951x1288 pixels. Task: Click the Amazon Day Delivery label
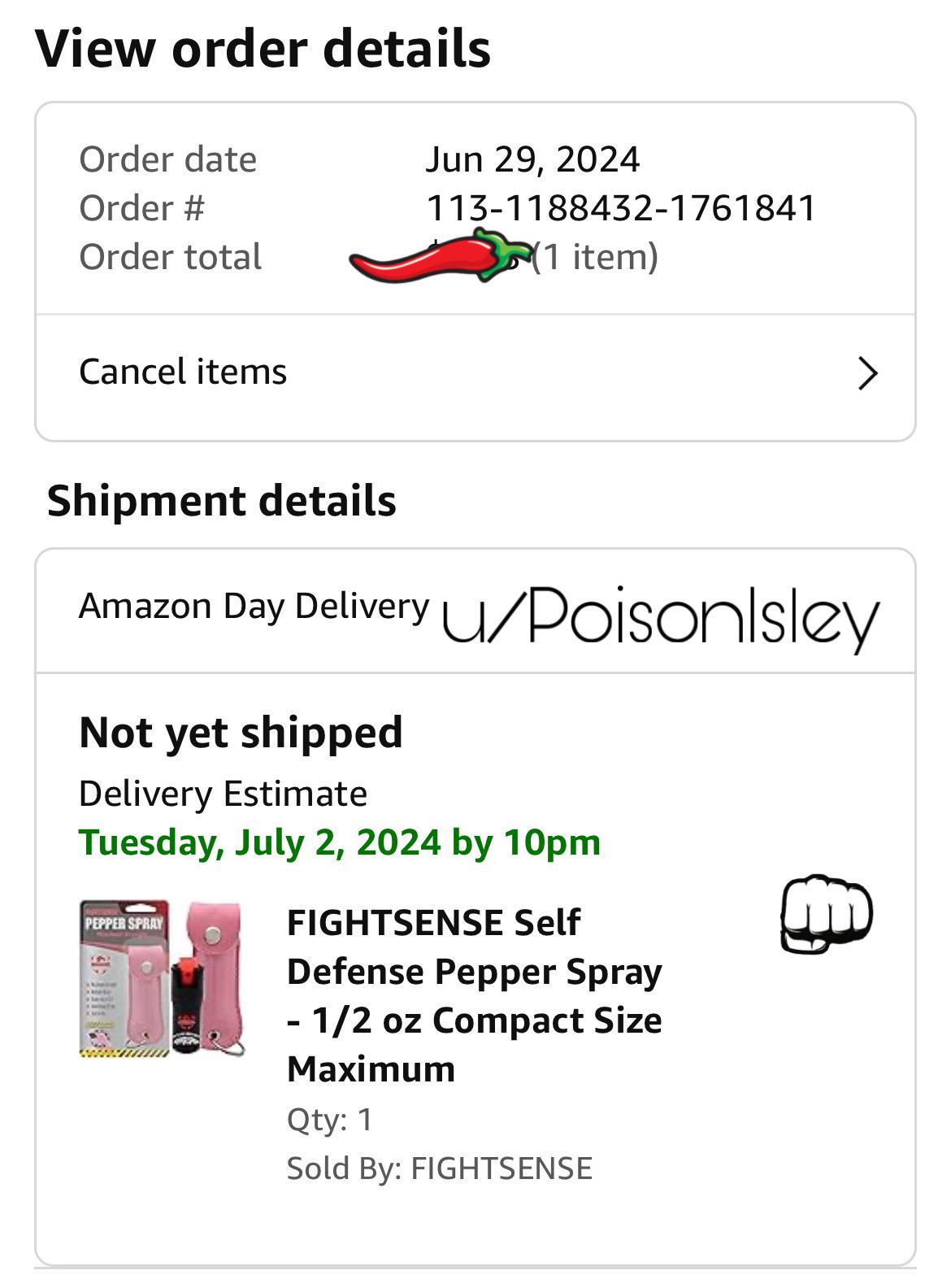pyautogui.click(x=254, y=606)
